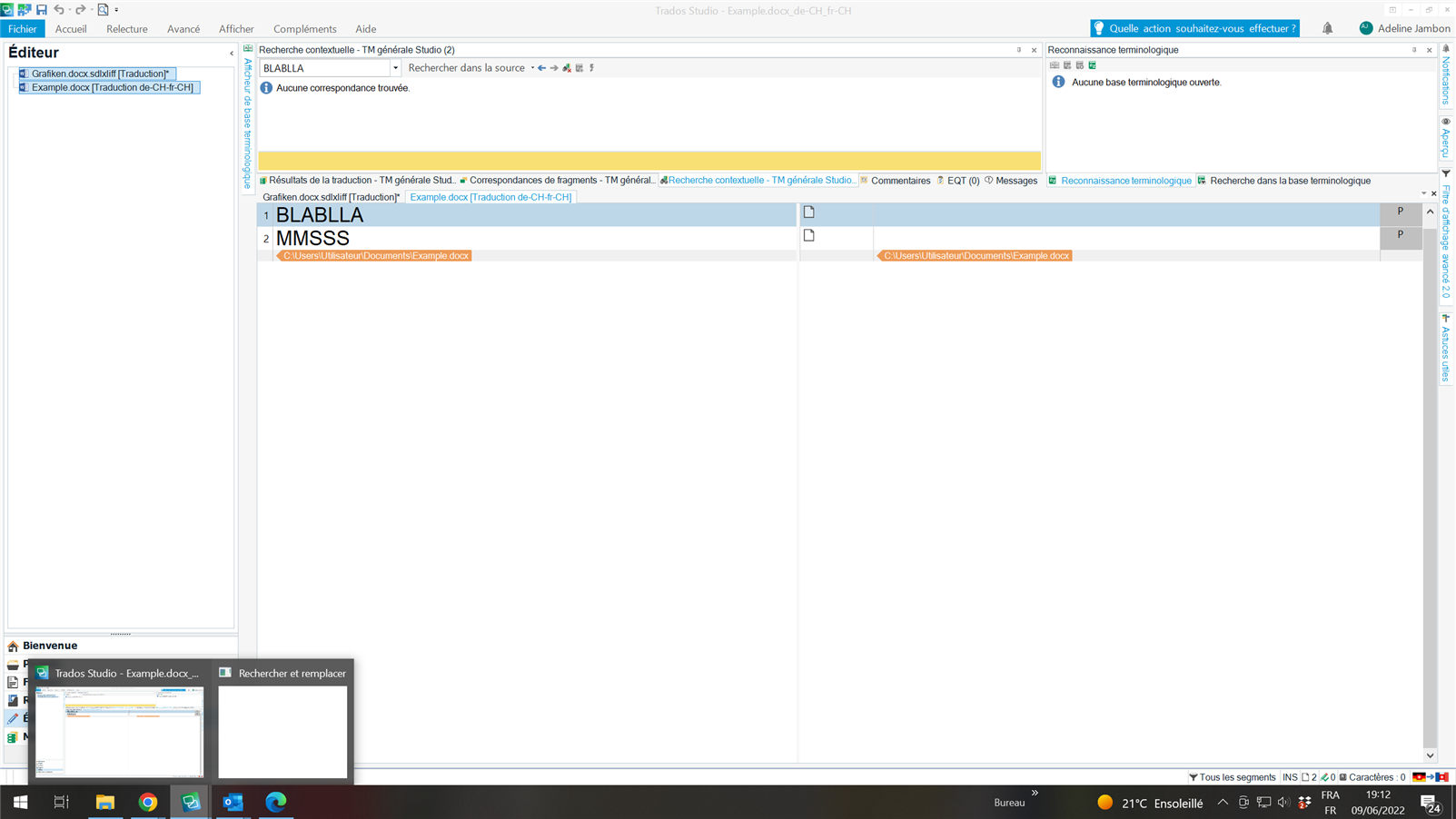Image resolution: width=1456 pixels, height=819 pixels.
Task: Select Example.docx in the Éditeur list
Action: [x=109, y=87]
